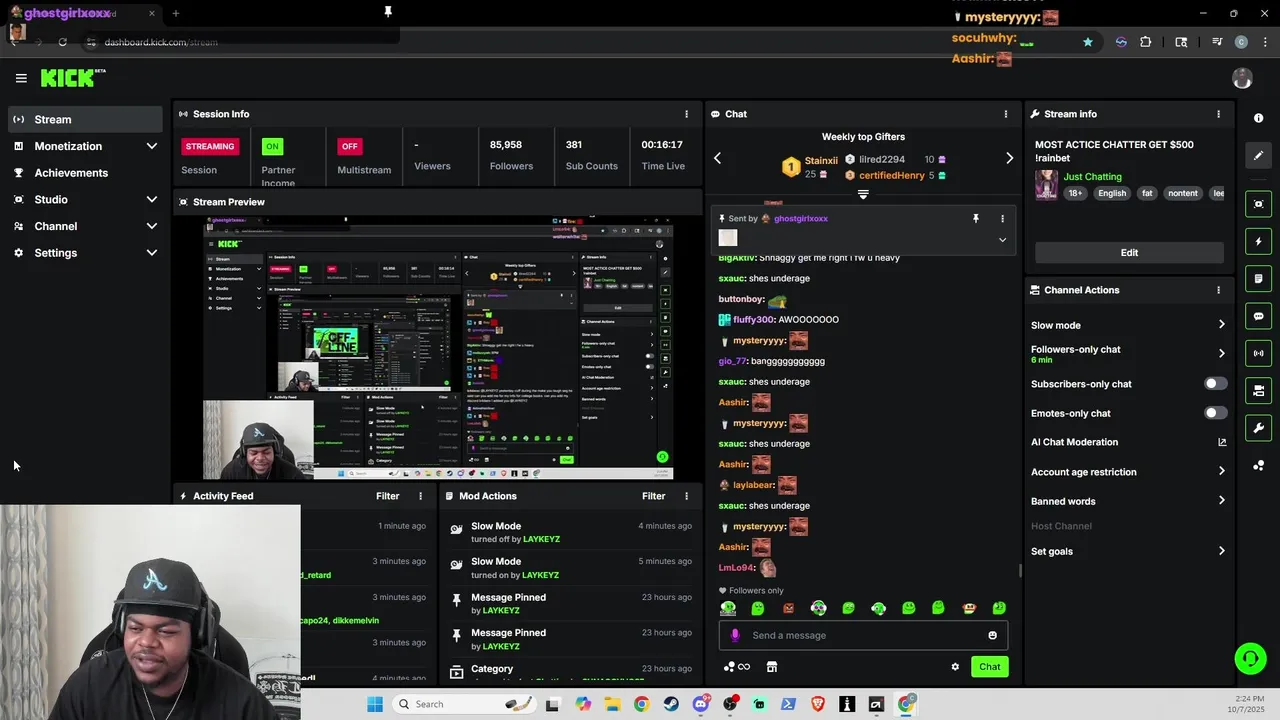Show next Weekly top Gifters page

click(1009, 158)
